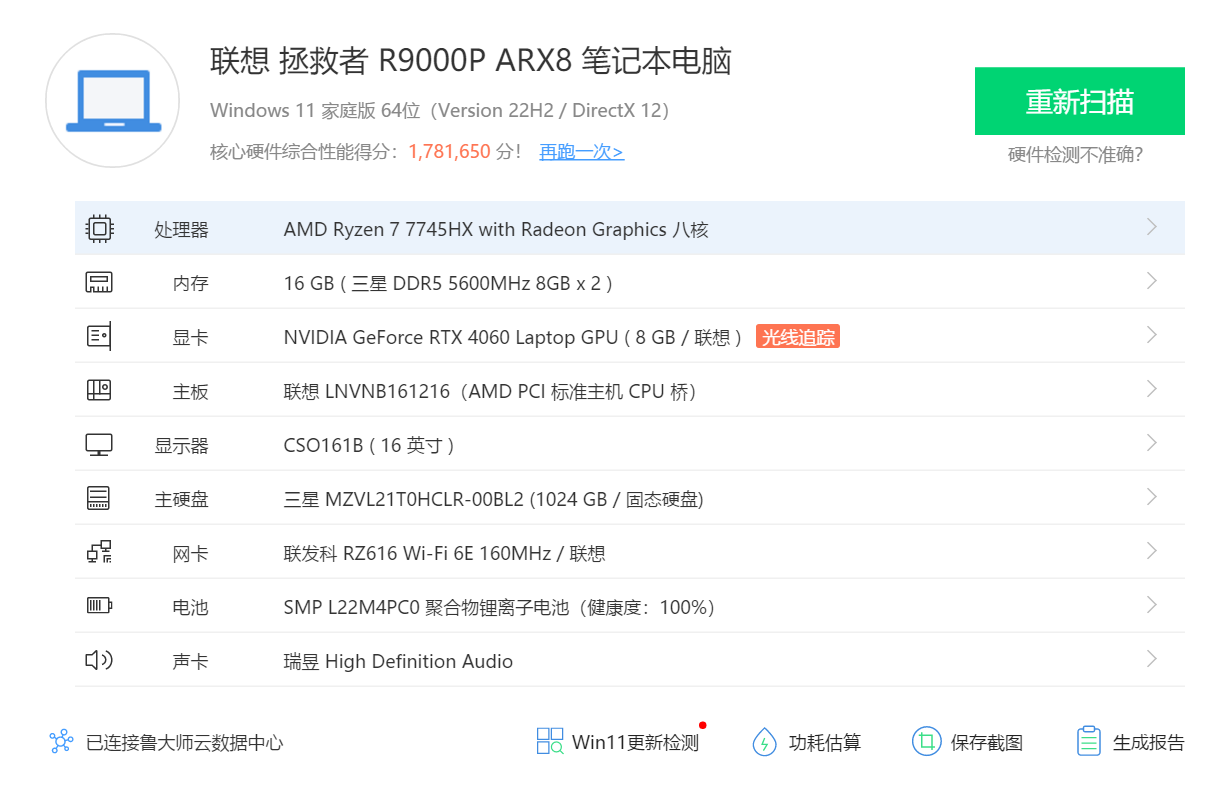Select the 显卡 label

click(x=190, y=338)
